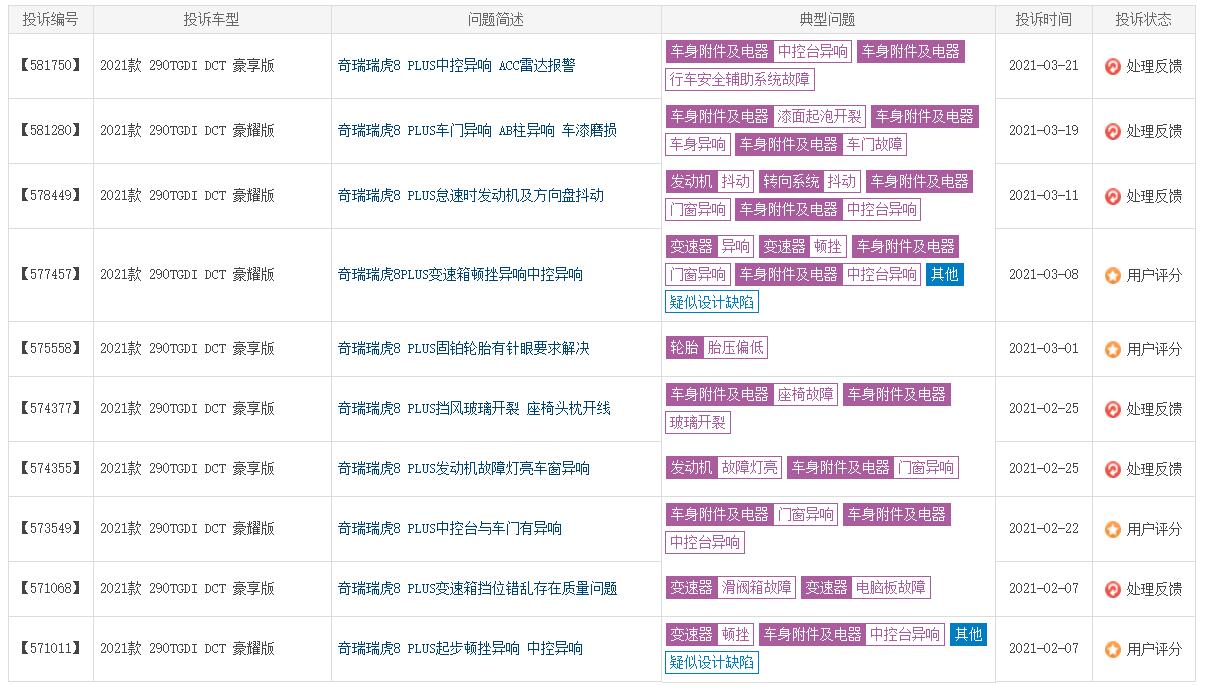This screenshot has width=1205, height=685.
Task: Click the 投诉编号 column header
Action: pyautogui.click(x=50, y=19)
